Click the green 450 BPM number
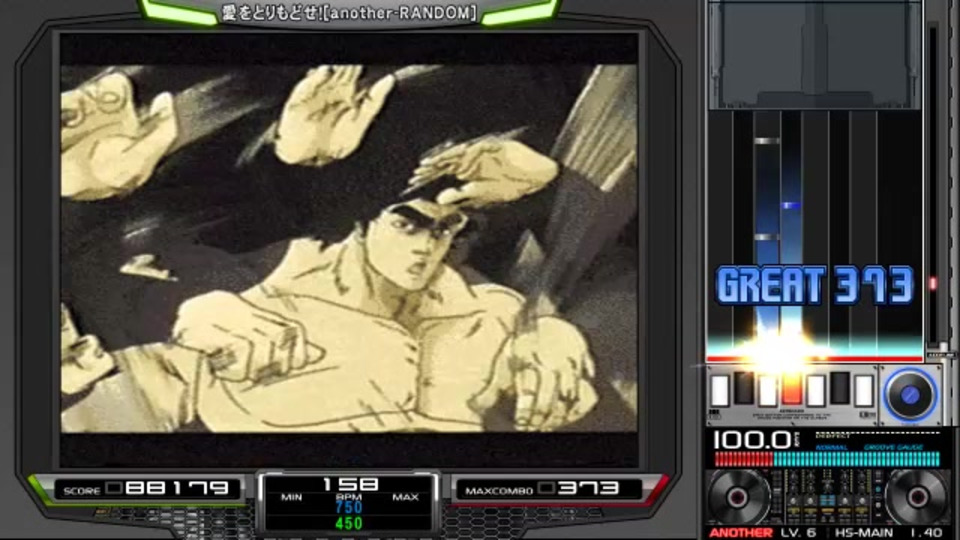Screen dimensions: 960x540 coord(349,523)
